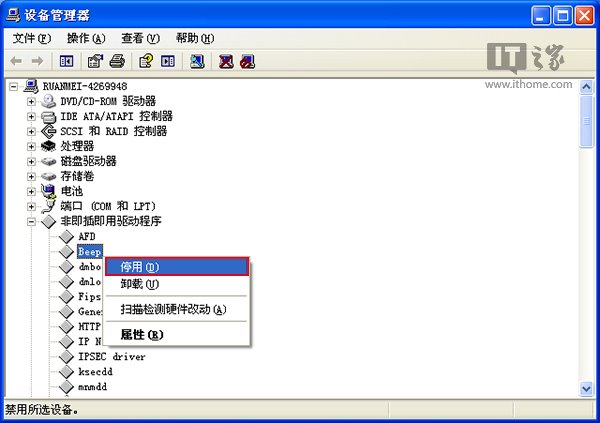Click the IPSEC driver diamond icon
The width and height of the screenshot is (600, 423).
(x=67, y=356)
